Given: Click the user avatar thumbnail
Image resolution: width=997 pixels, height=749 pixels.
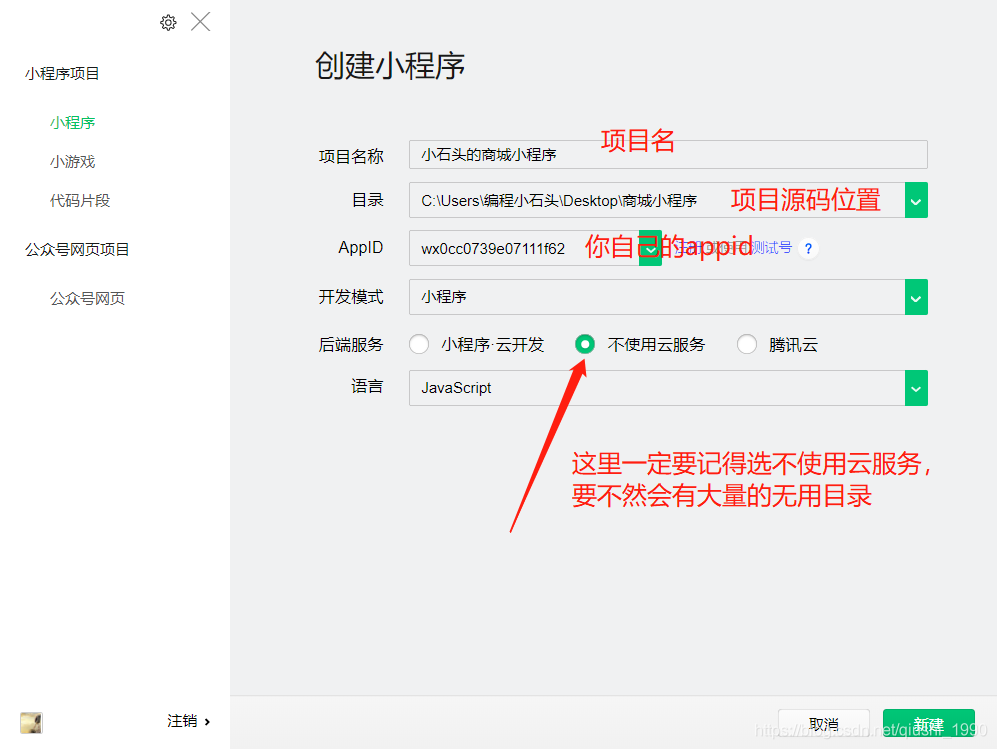Looking at the screenshot, I should [x=31, y=722].
